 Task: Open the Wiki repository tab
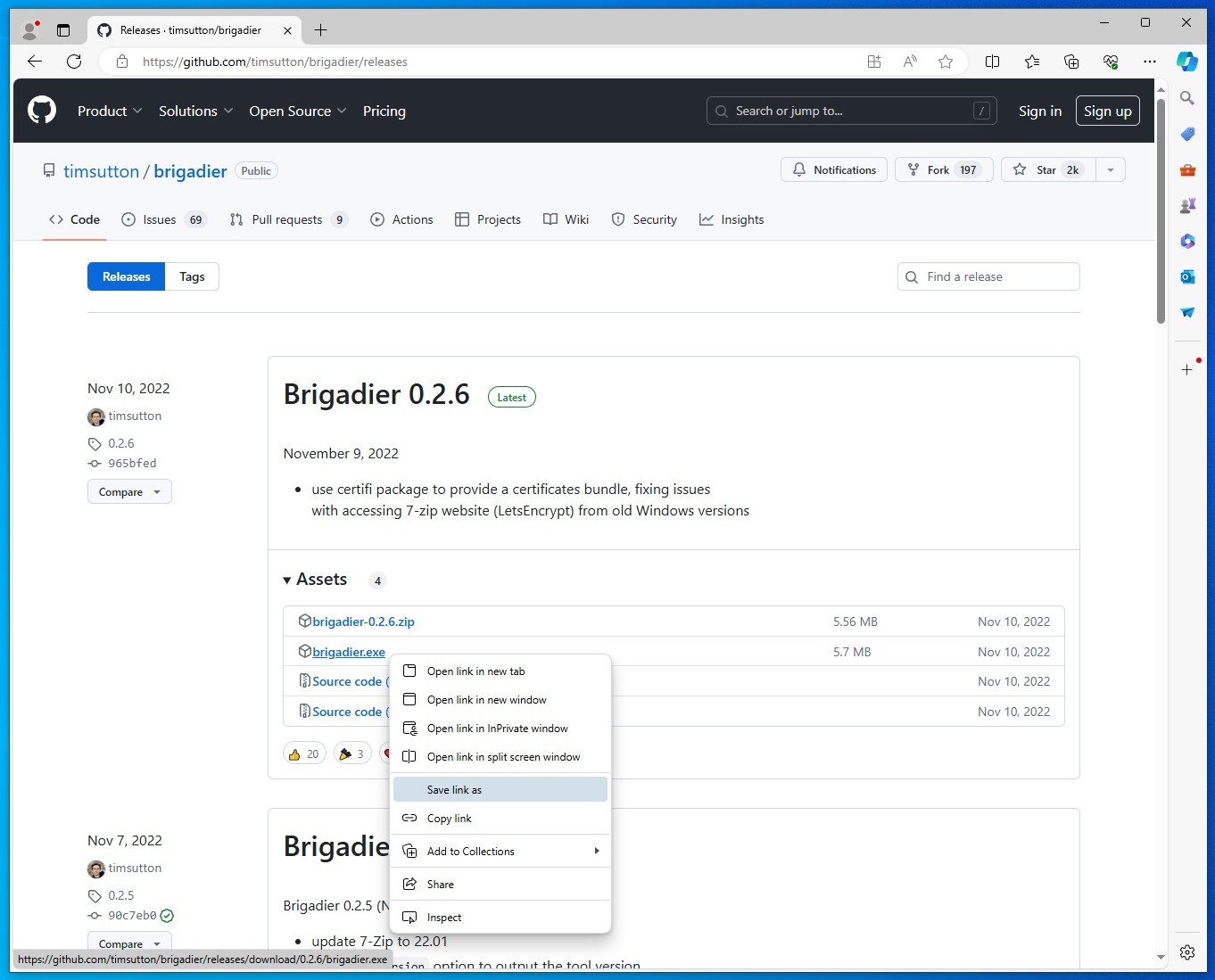pos(566,219)
